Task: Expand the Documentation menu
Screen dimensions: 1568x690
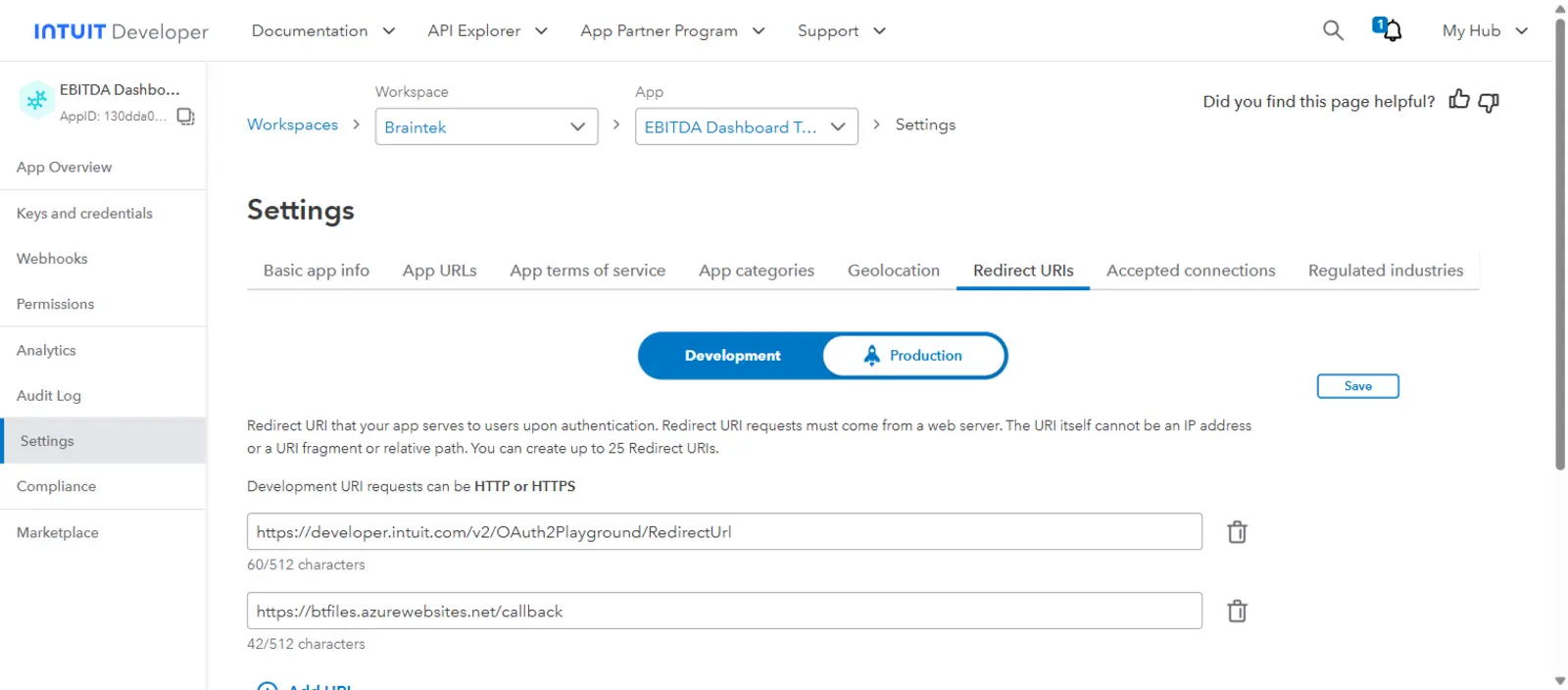Action: pyautogui.click(x=323, y=31)
